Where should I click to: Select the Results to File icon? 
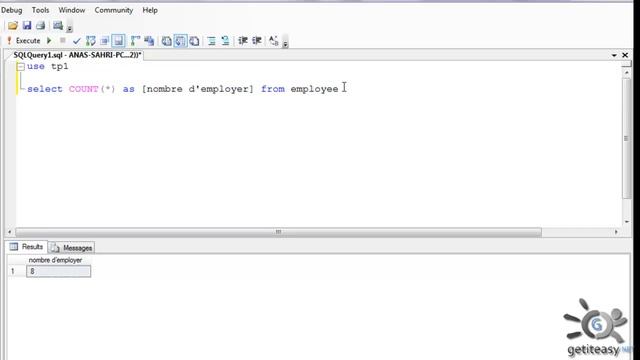click(194, 41)
